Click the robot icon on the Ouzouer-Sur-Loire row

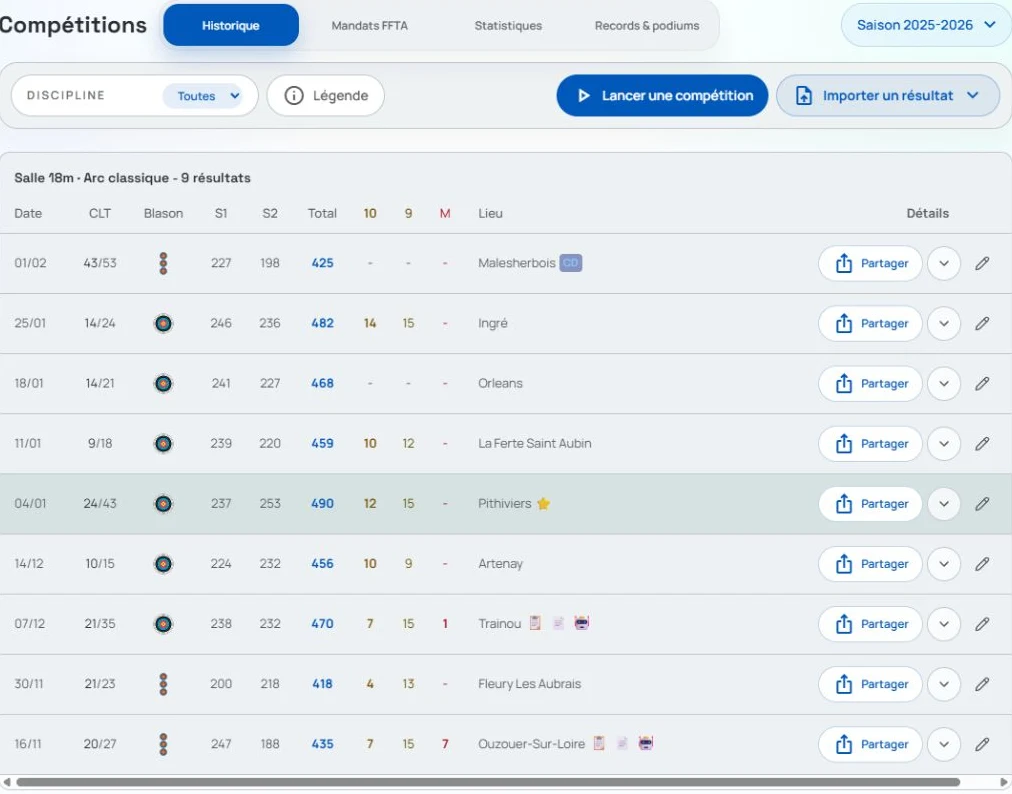pyautogui.click(x=645, y=743)
